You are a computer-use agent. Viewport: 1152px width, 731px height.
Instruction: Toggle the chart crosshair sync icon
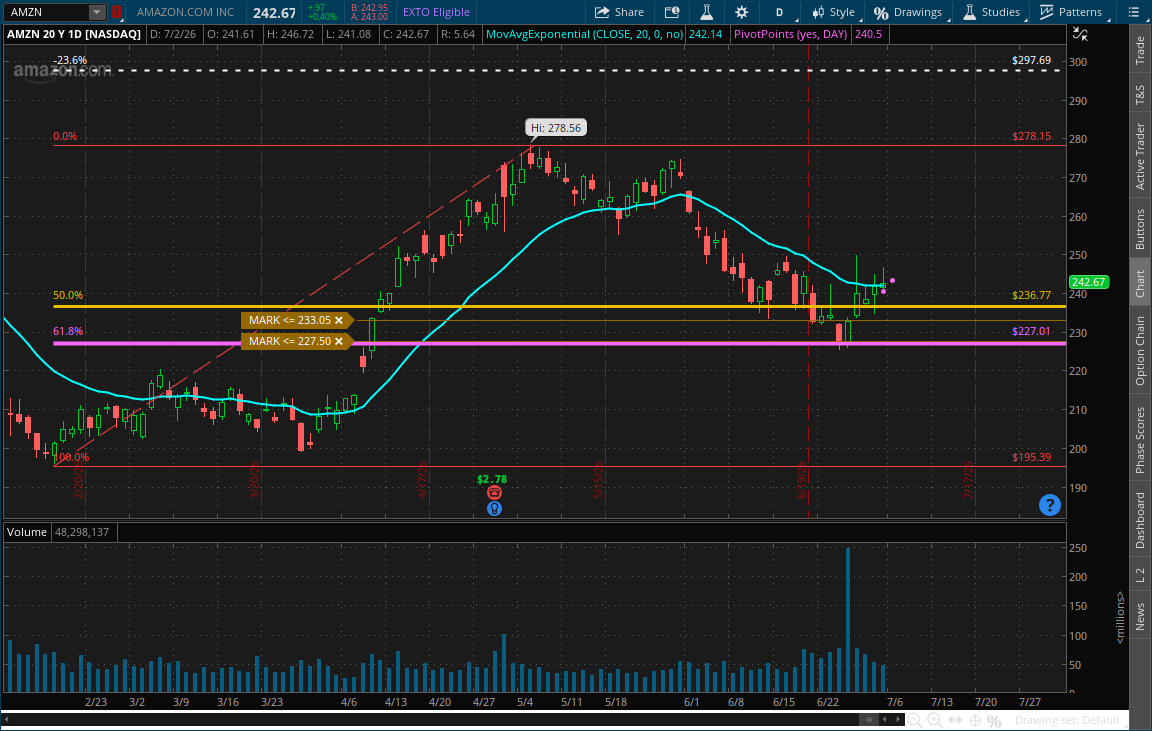click(1080, 34)
